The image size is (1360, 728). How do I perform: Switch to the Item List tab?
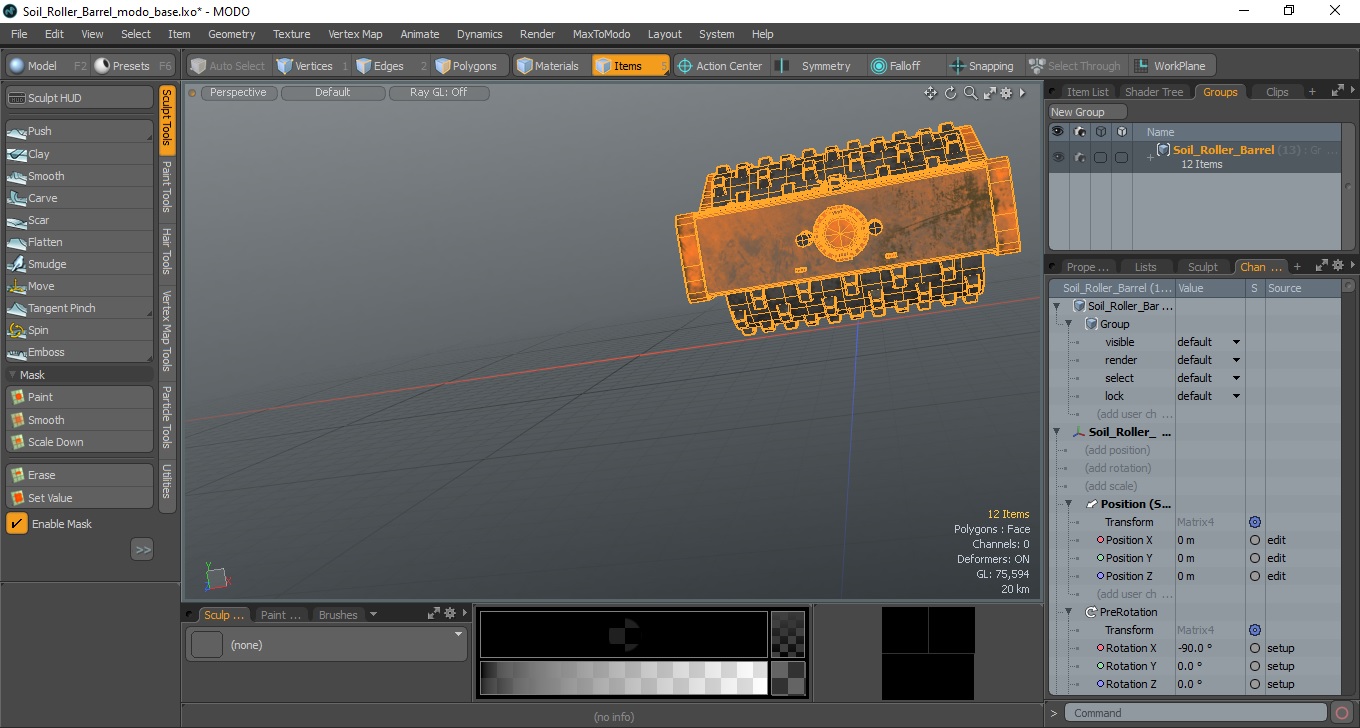1087,92
